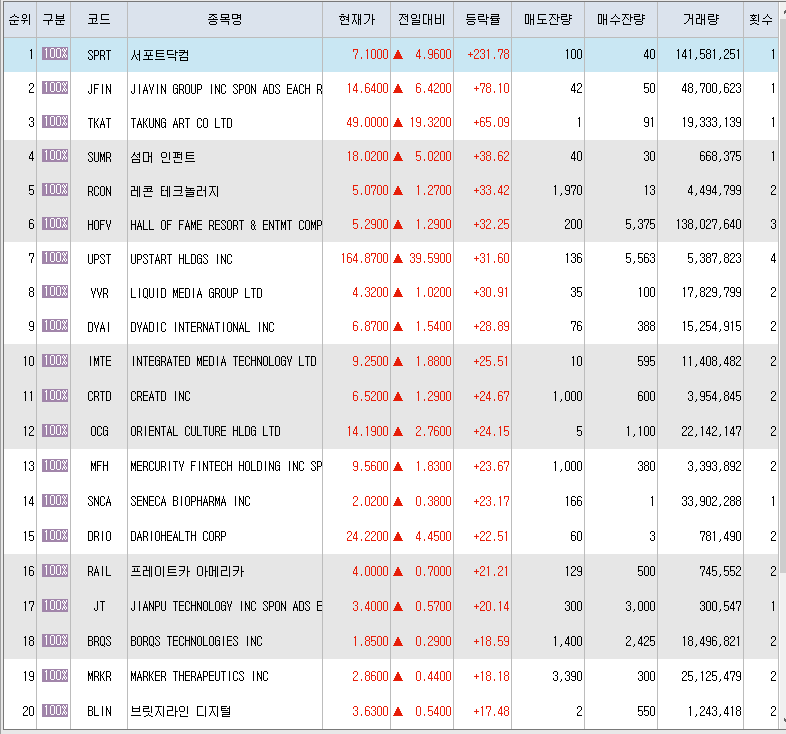Click volume 141,581,251
The image size is (786, 734).
coord(708,54)
